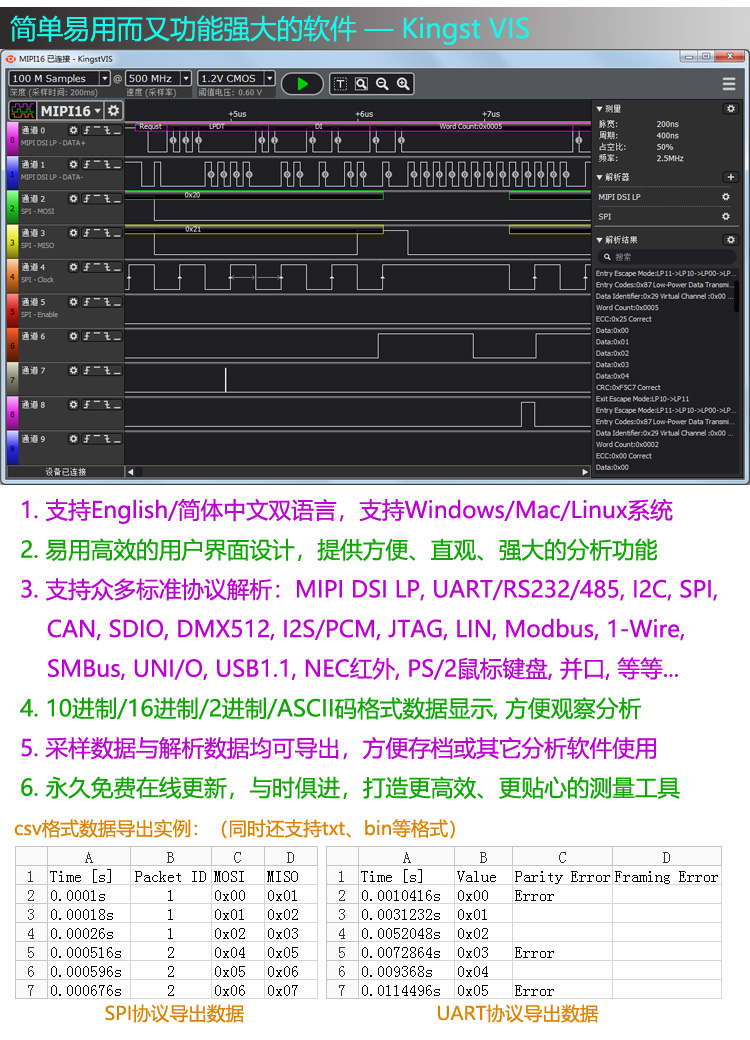Open MIPI DSI LP analyzer settings gear
This screenshot has width=750, height=1040.
click(x=726, y=197)
